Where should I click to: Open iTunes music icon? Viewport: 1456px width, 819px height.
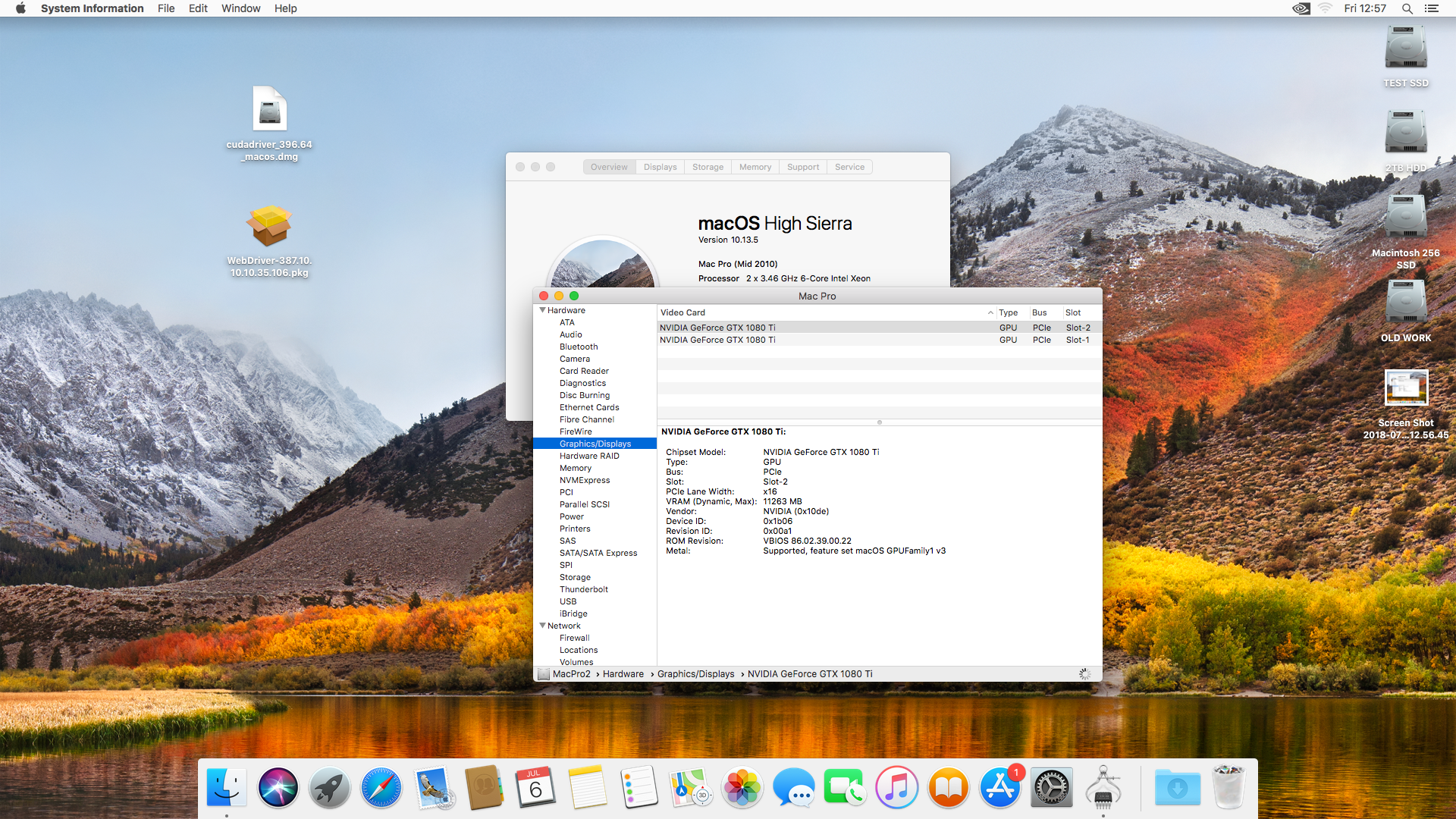(897, 787)
